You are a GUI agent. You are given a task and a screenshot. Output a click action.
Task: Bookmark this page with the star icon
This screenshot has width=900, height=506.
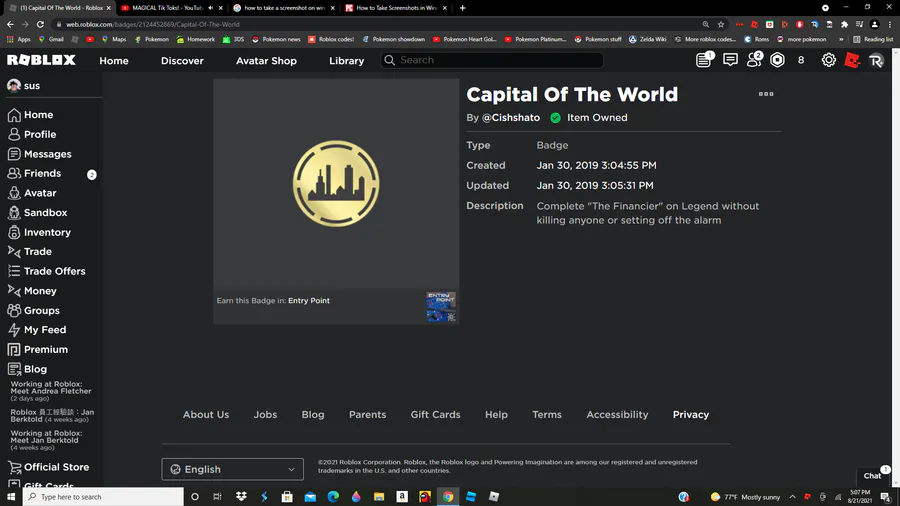[721, 25]
